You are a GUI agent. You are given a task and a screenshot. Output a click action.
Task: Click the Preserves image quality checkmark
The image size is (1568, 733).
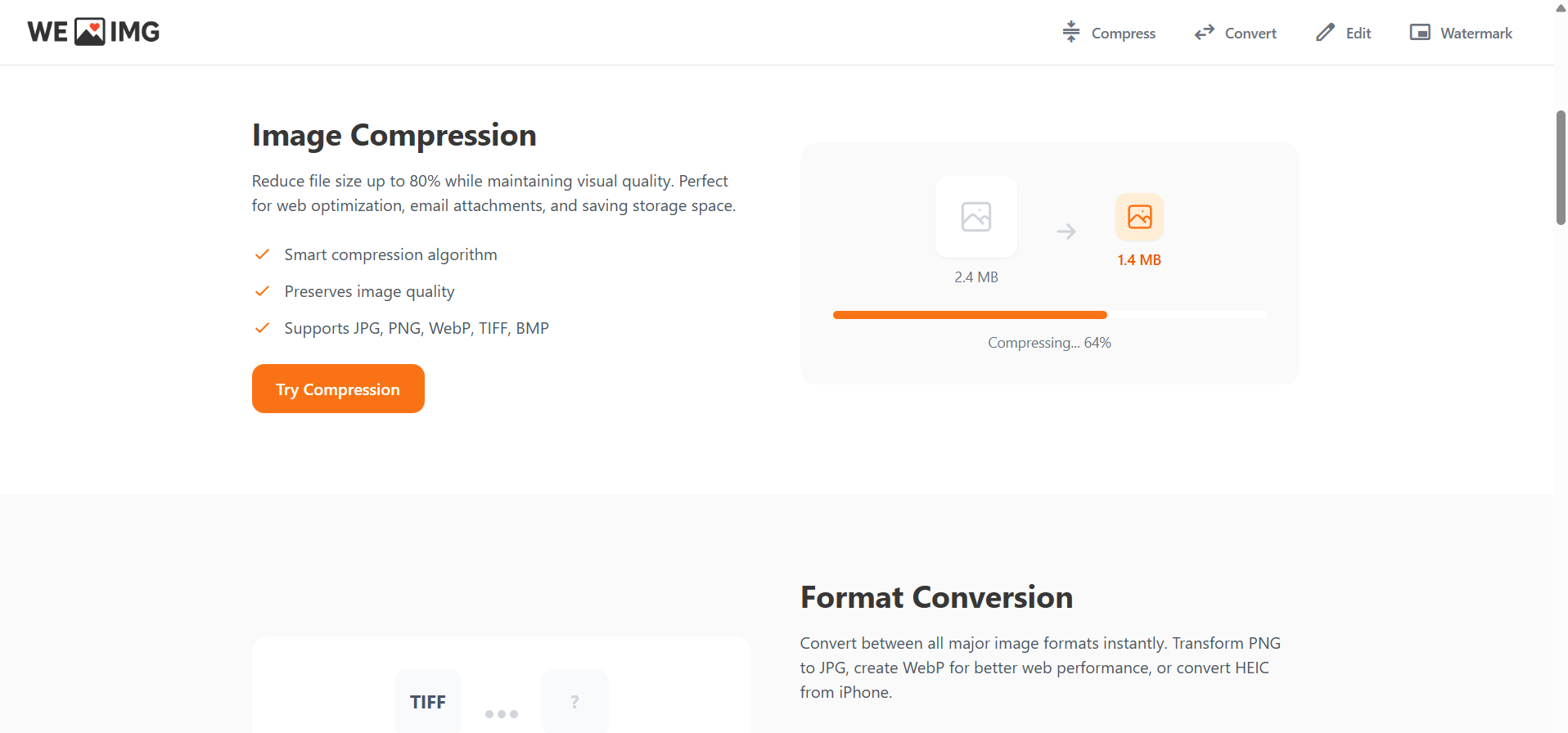click(x=262, y=291)
